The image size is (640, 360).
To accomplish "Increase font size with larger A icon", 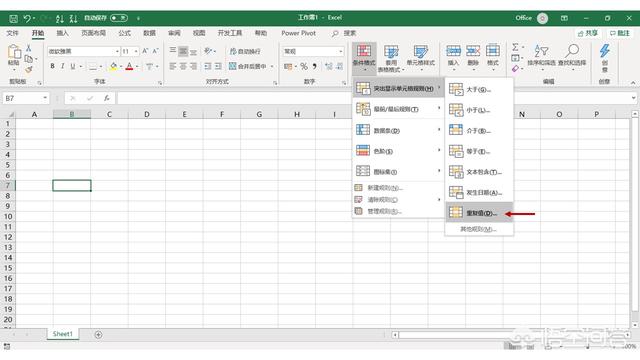I will click(x=145, y=51).
